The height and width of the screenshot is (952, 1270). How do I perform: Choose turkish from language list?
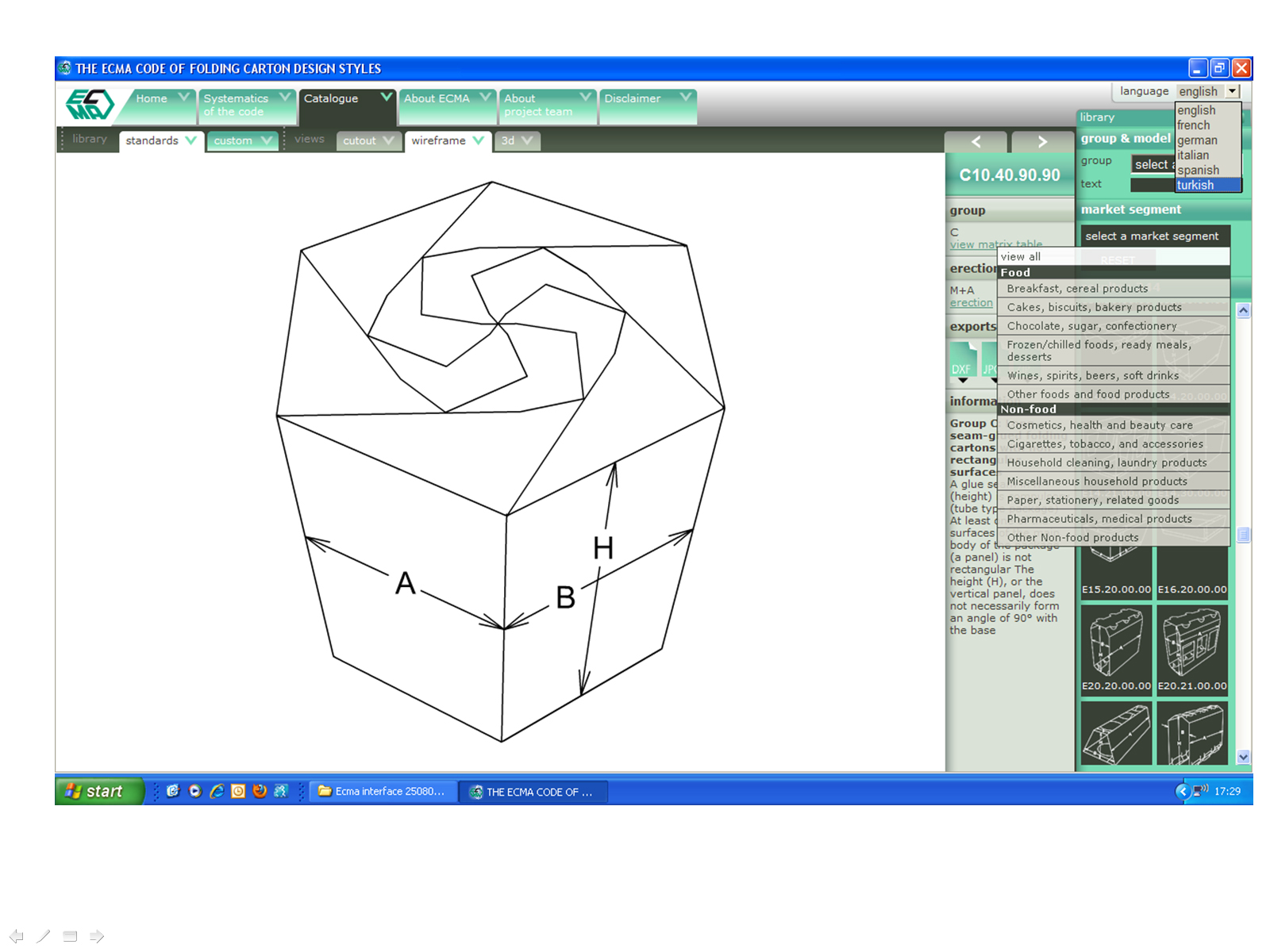tap(1195, 185)
